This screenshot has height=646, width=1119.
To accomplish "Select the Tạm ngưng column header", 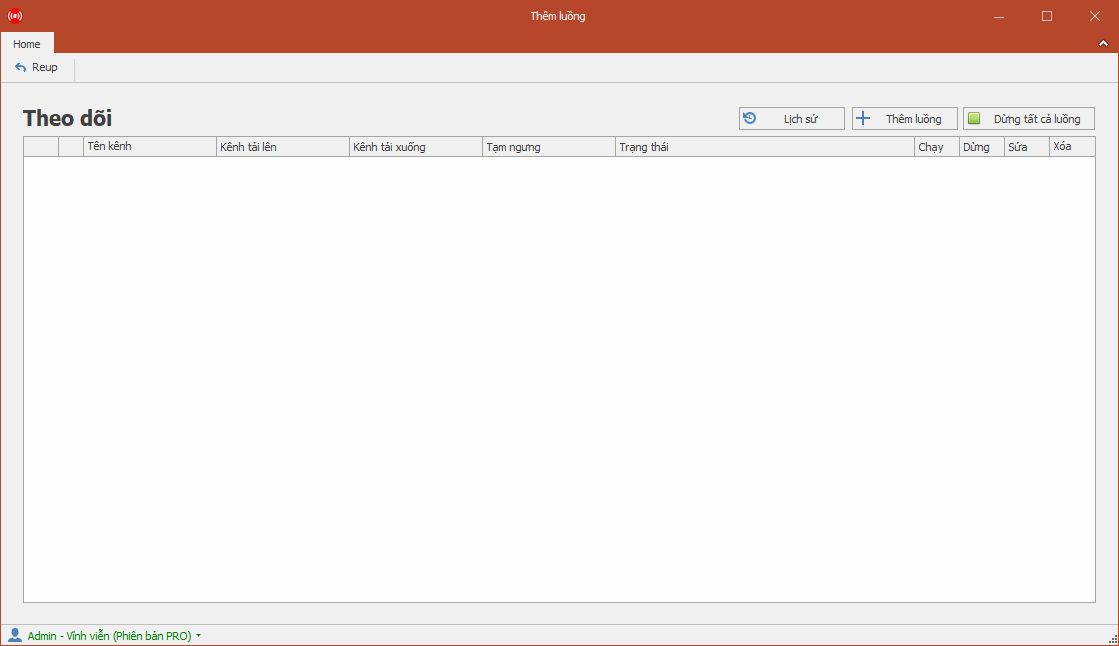I will pos(549,146).
